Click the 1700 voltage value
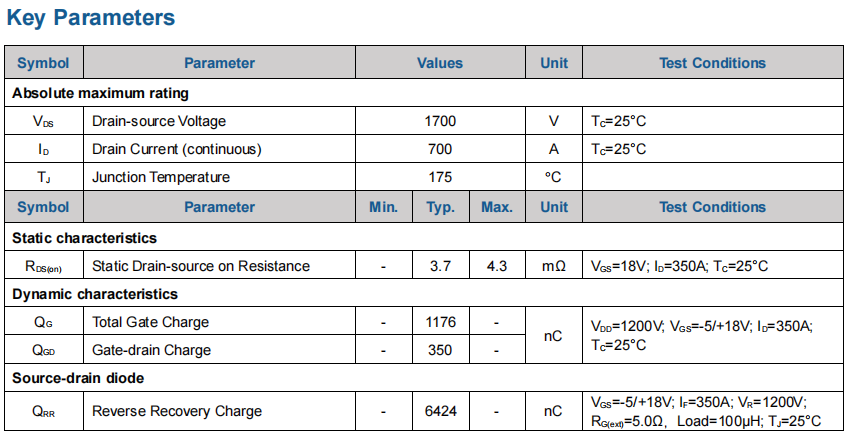 click(x=440, y=121)
